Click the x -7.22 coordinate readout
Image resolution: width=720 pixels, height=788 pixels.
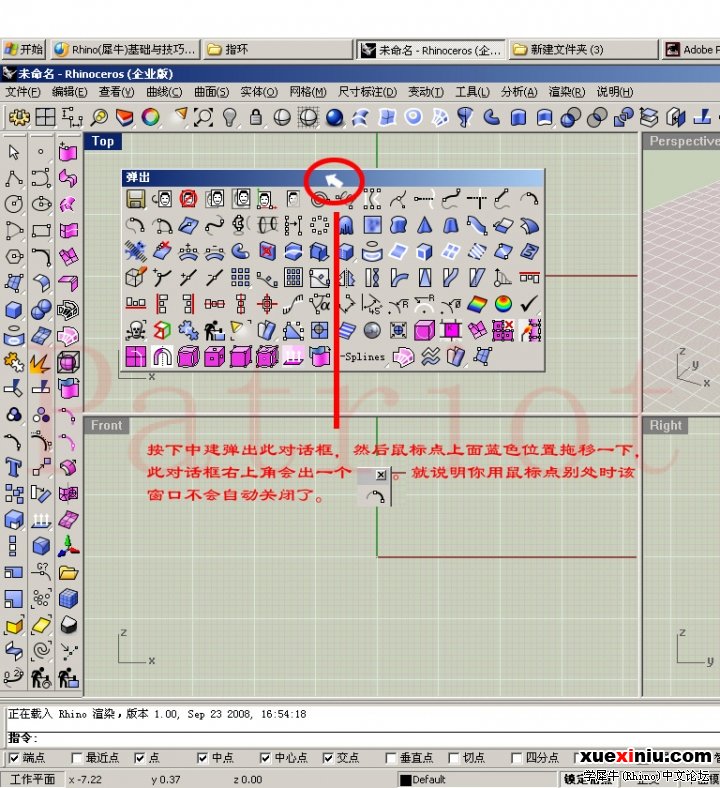tap(85, 780)
